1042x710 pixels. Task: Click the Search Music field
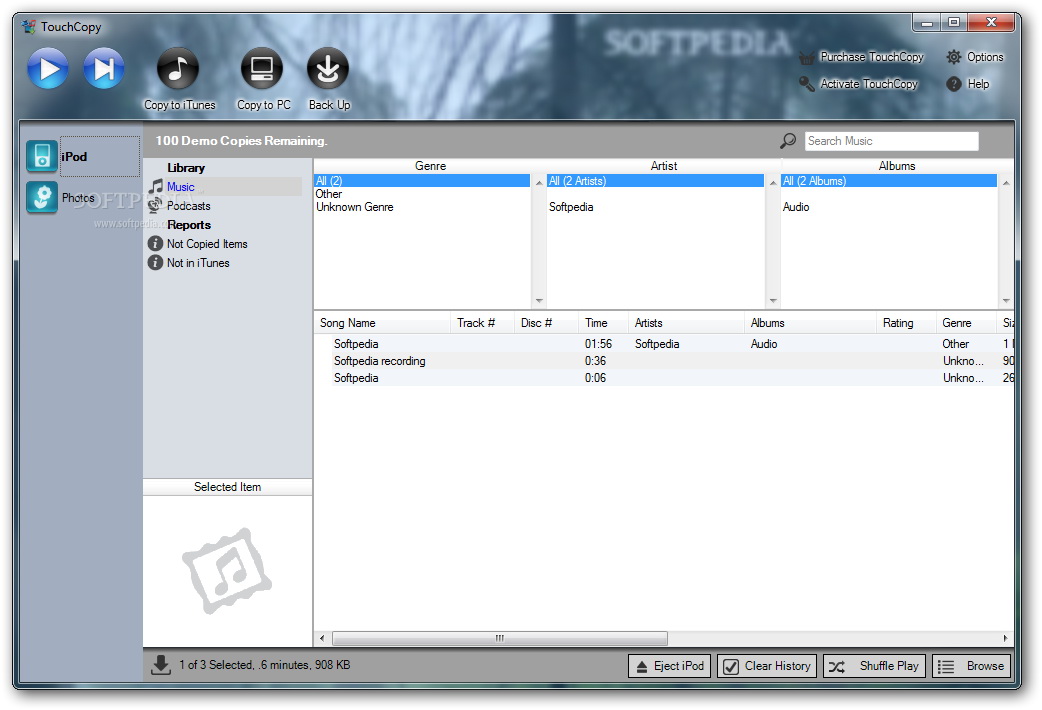click(x=891, y=141)
